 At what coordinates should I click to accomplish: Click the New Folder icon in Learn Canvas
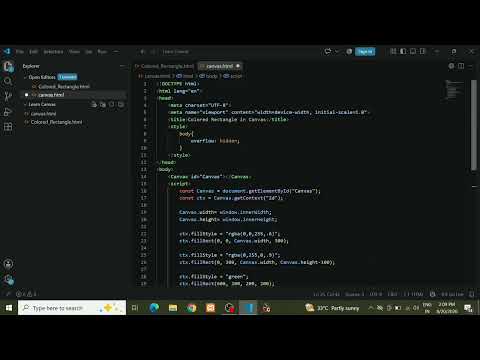point(103,105)
